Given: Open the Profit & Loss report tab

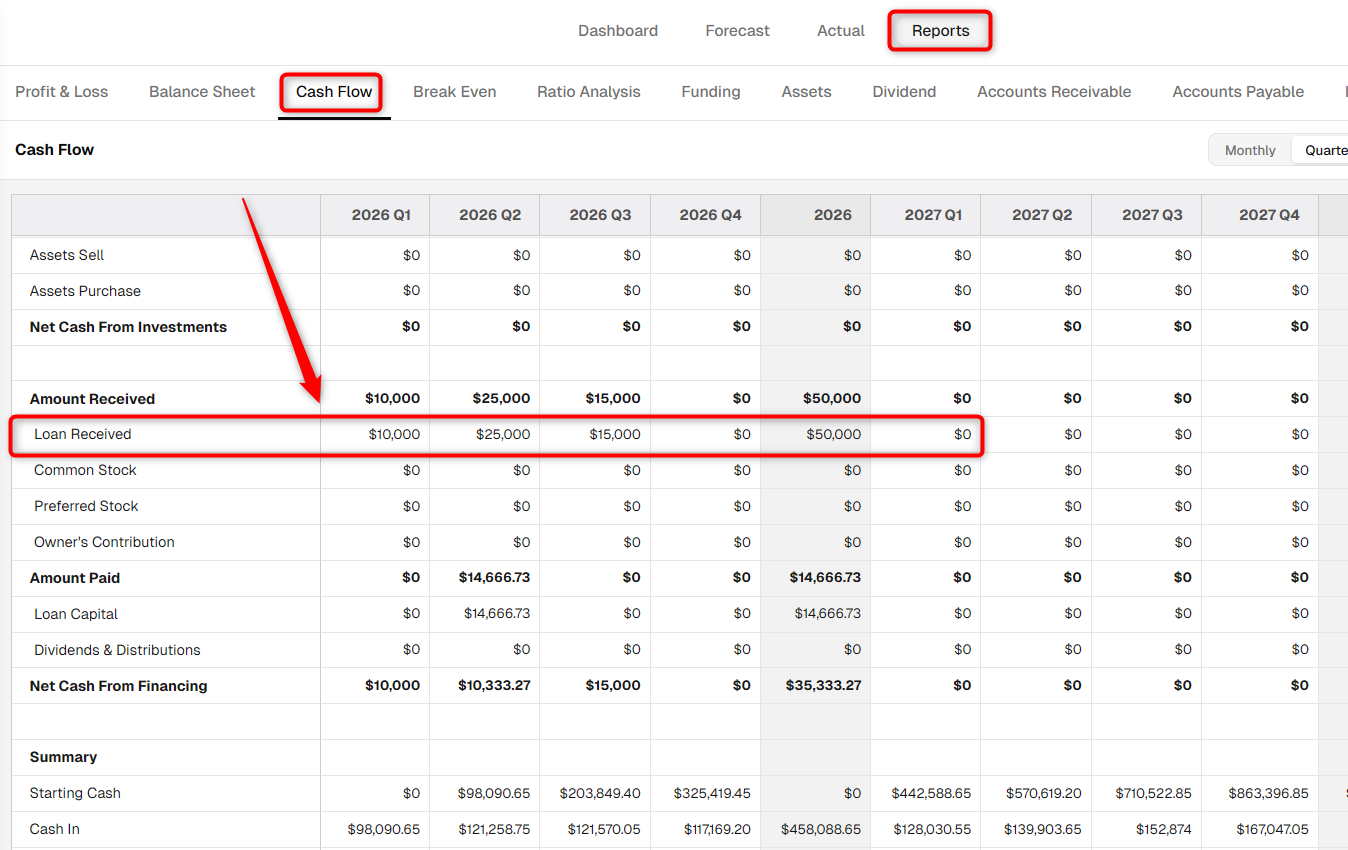Looking at the screenshot, I should [62, 92].
